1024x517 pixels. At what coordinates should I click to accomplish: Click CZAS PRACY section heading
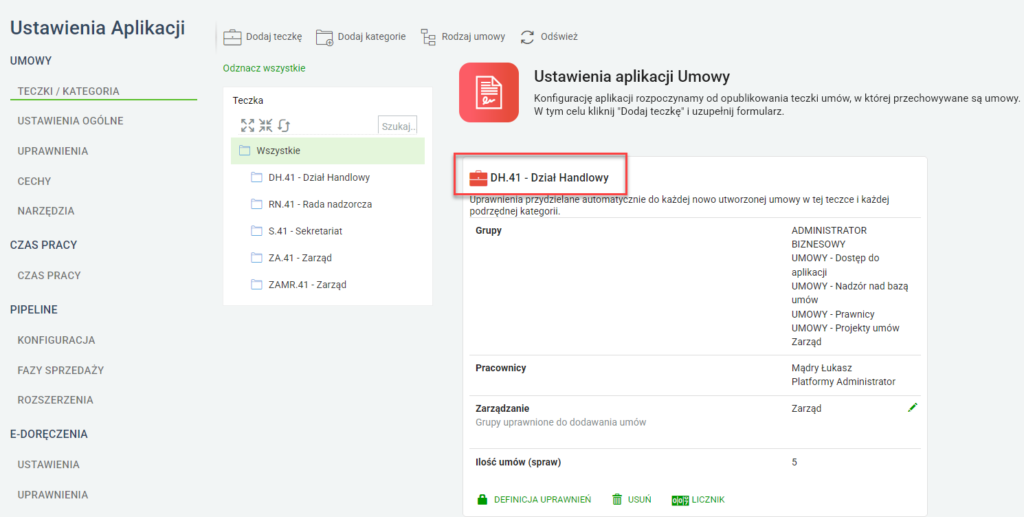44,245
